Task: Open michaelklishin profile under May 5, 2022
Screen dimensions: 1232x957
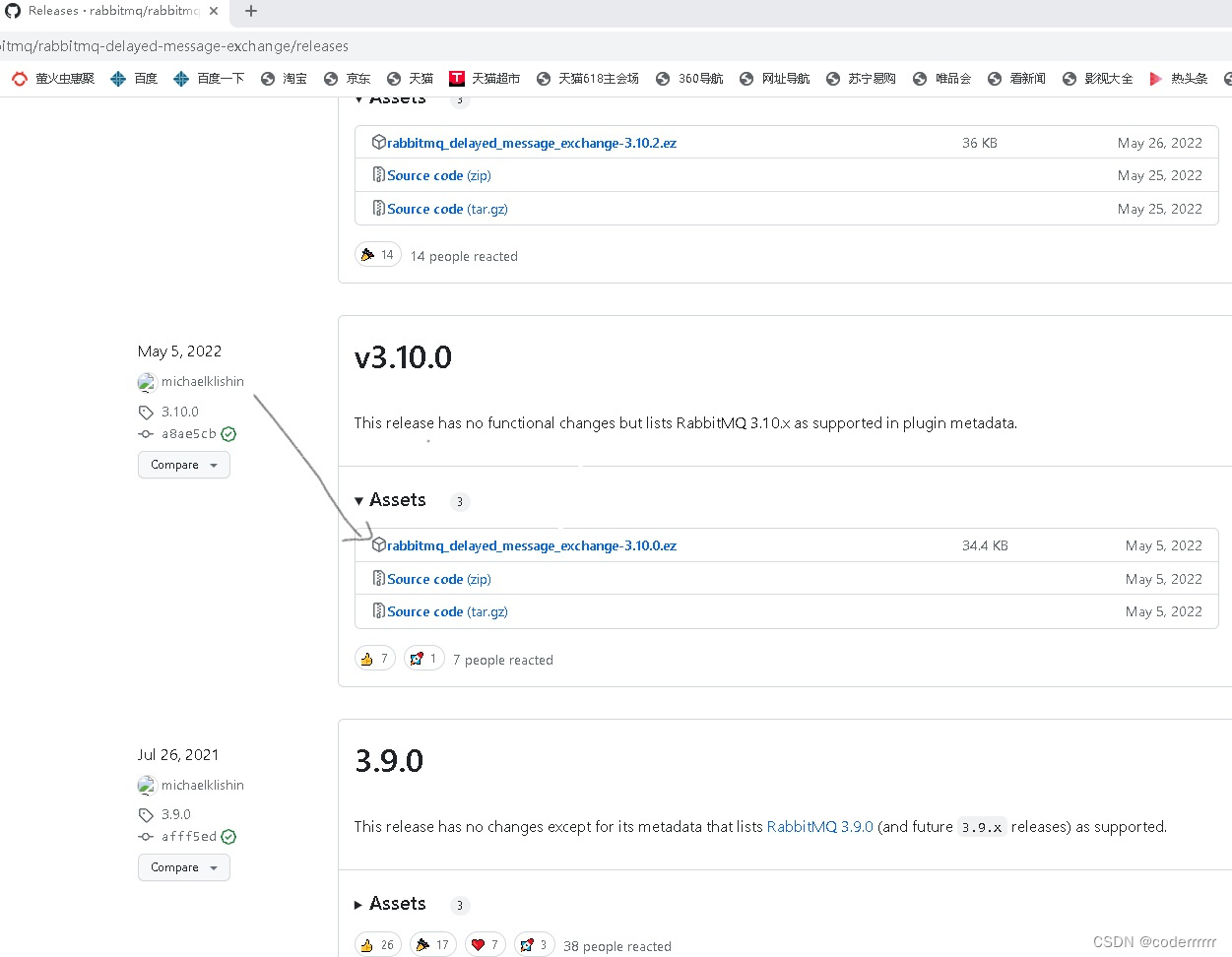Action: [203, 382]
